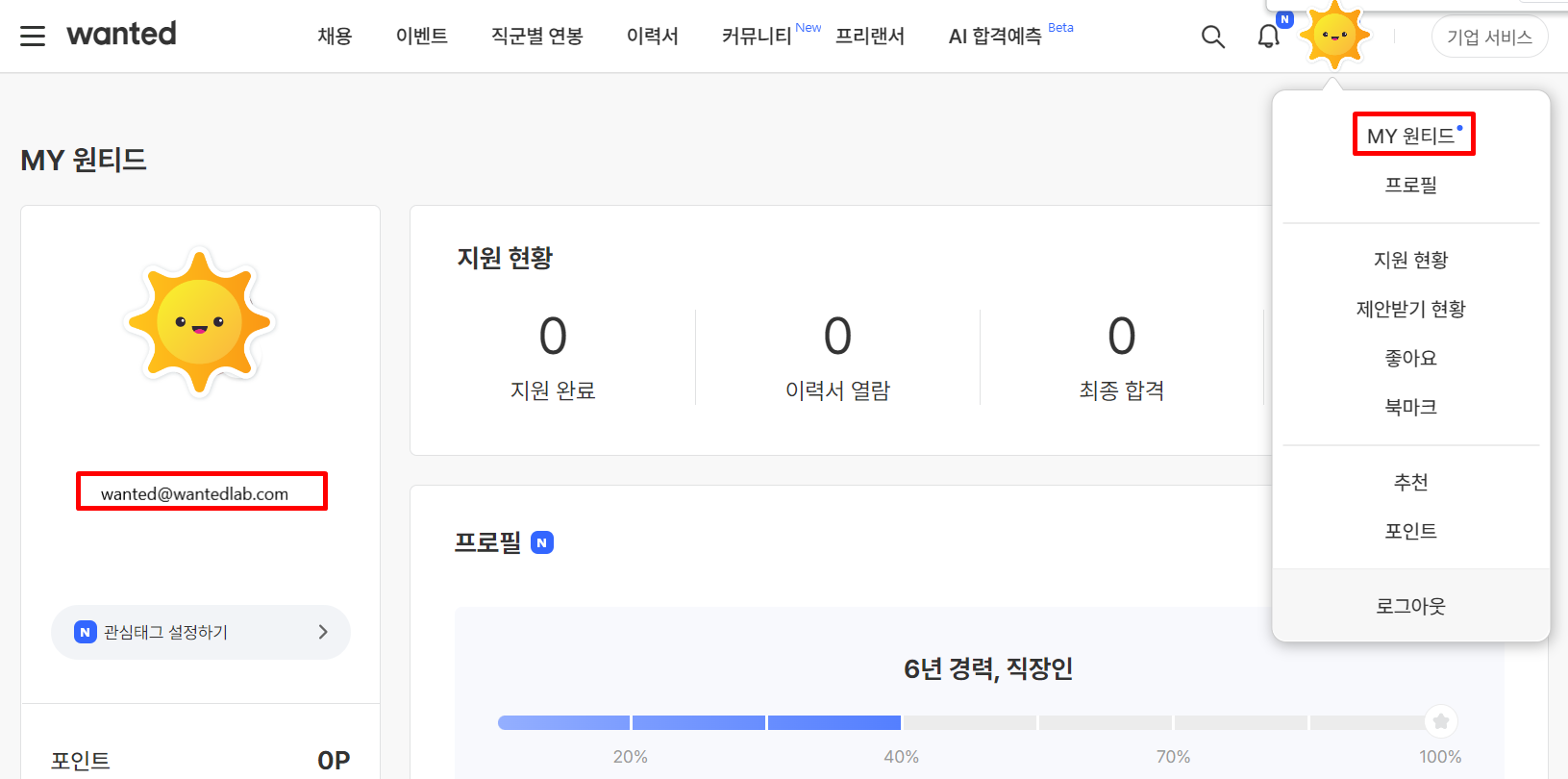
Task: Open 커뮤니티 nav item
Action: (757, 37)
